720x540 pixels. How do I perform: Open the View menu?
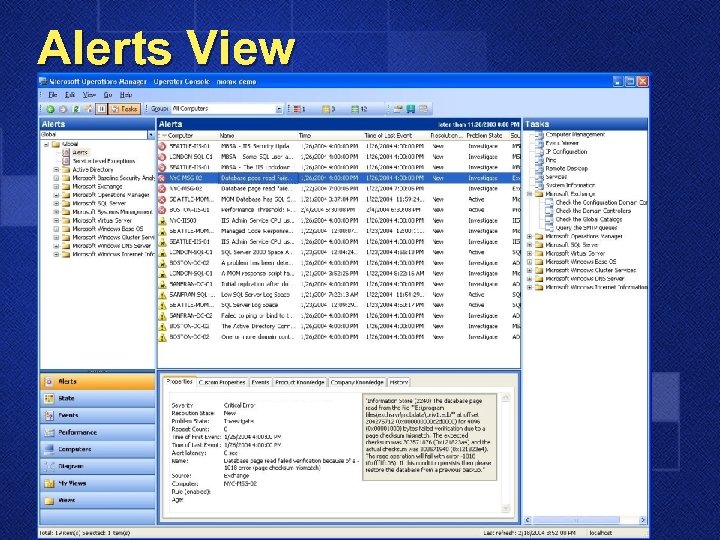(89, 95)
